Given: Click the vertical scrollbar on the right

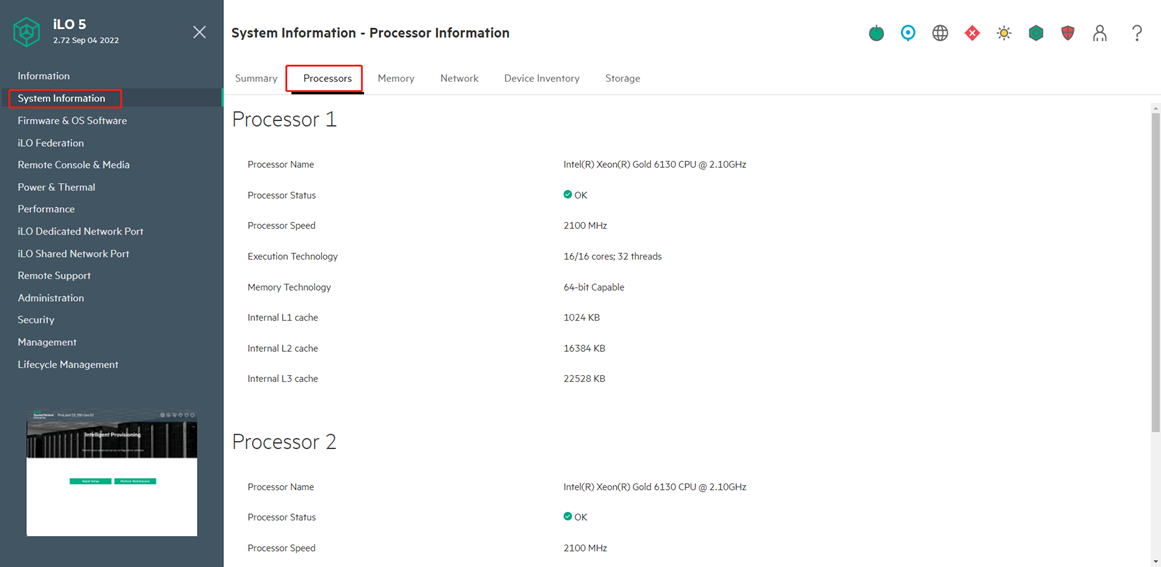Looking at the screenshot, I should click(1155, 270).
